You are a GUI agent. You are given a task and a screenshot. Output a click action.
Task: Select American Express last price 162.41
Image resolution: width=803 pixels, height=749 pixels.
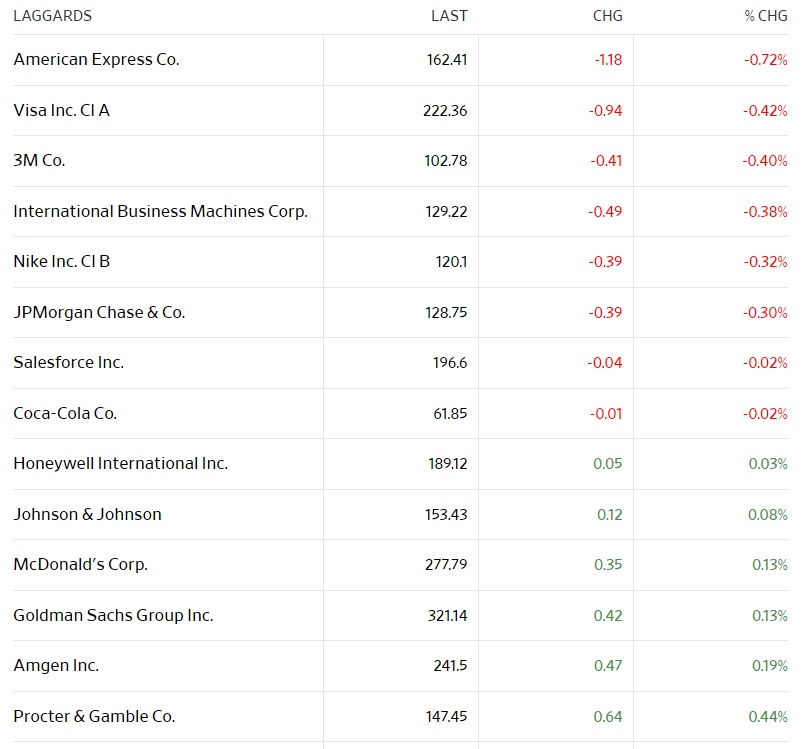tap(447, 60)
